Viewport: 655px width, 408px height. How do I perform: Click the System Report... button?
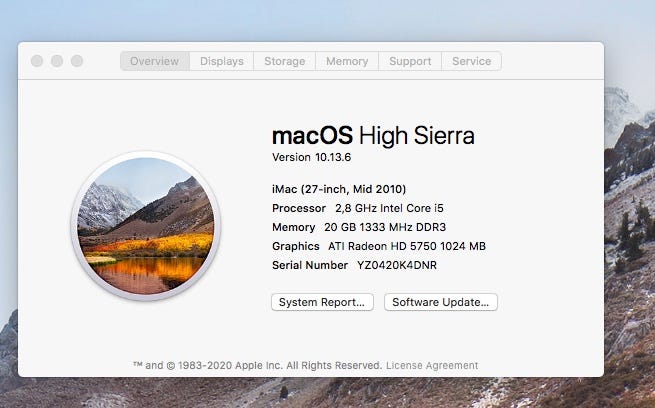pyautogui.click(x=322, y=302)
